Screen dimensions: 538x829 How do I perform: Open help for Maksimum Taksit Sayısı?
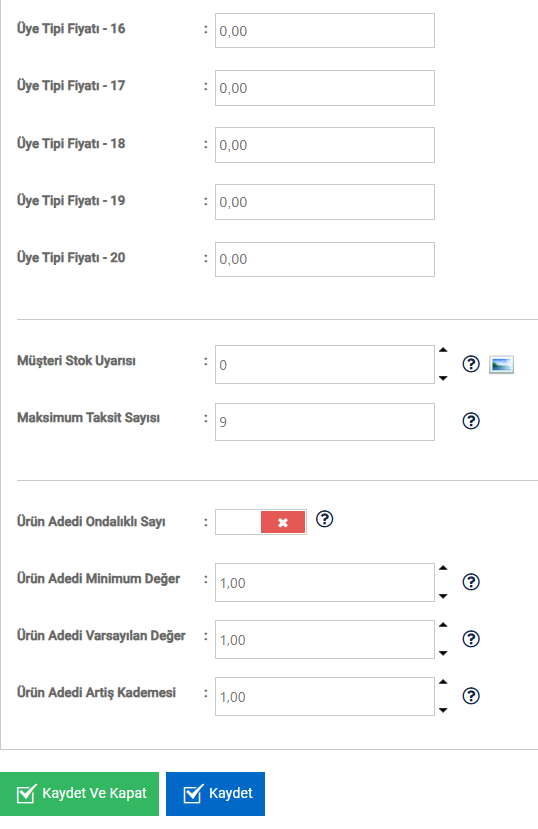[x=471, y=421]
